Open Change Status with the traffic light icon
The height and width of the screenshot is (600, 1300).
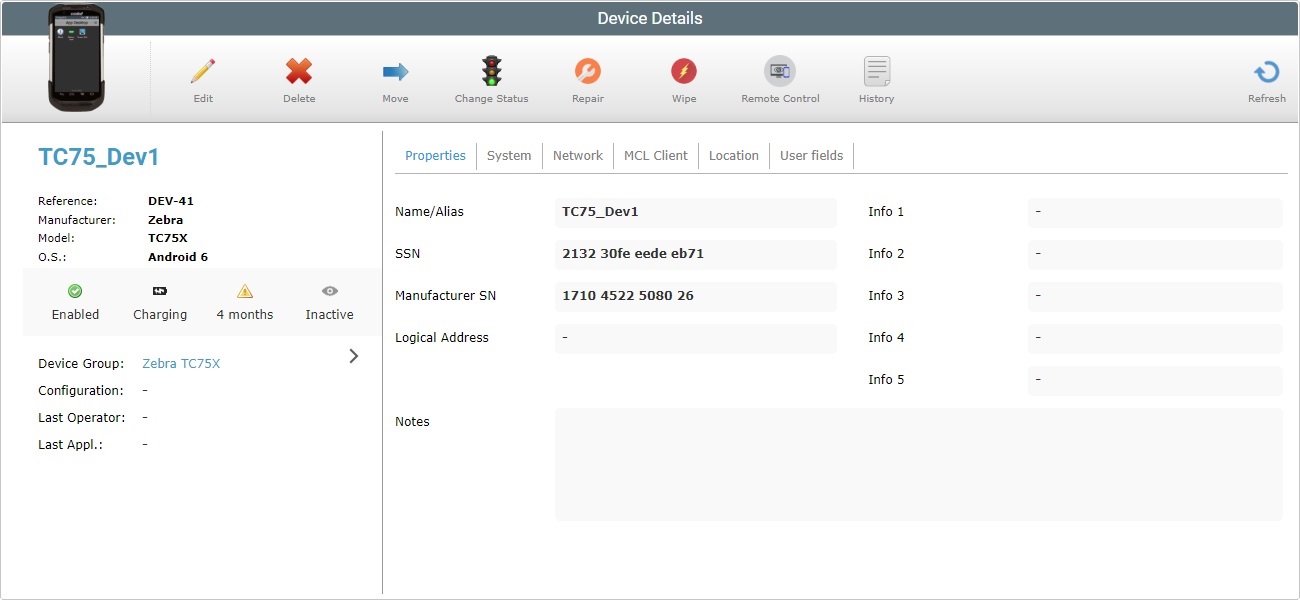[490, 80]
